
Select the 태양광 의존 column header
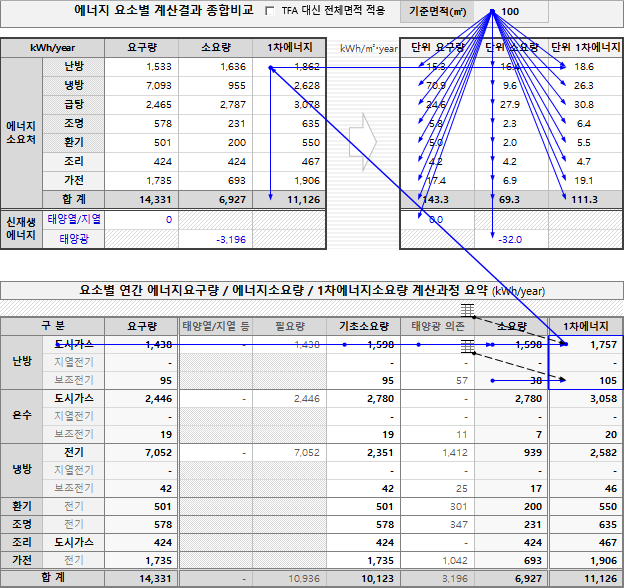point(438,326)
